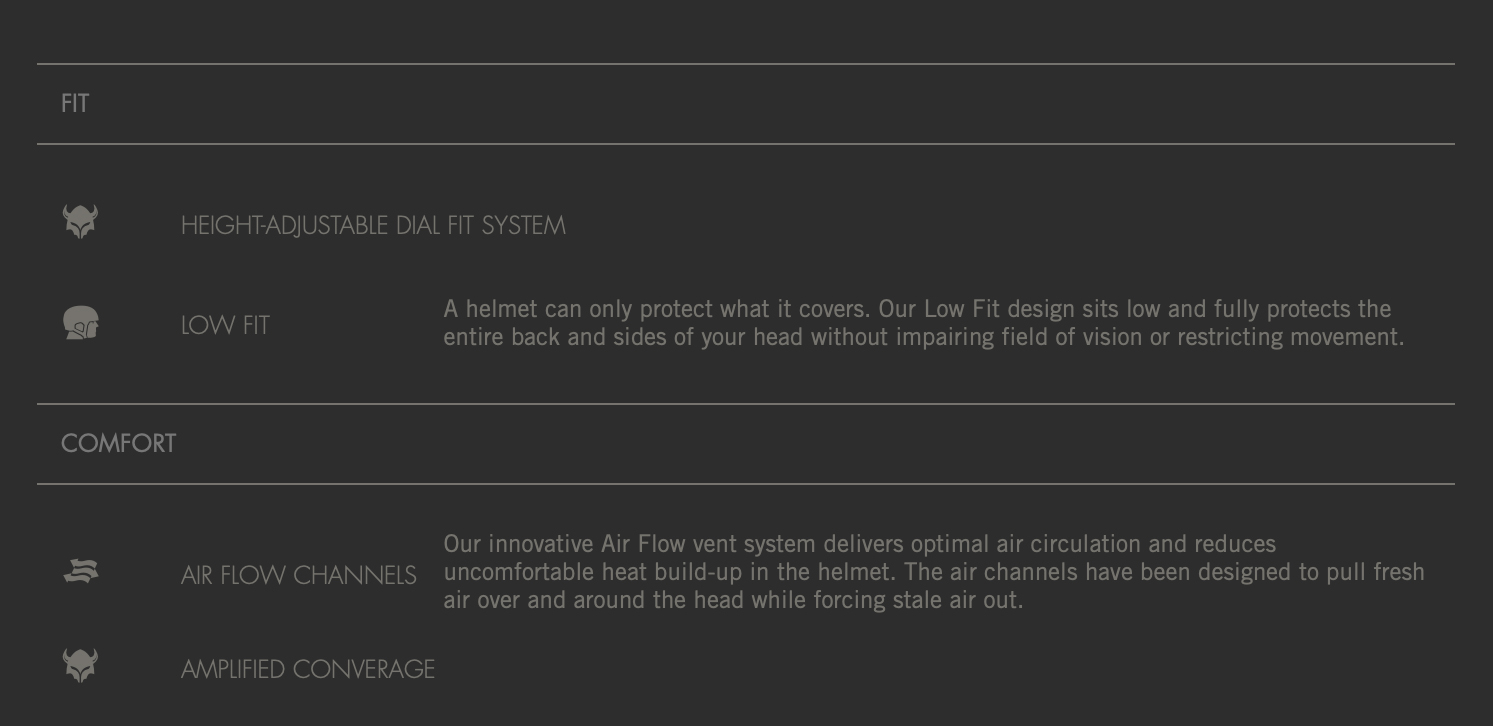Select the Low Fit feature label

pos(225,325)
